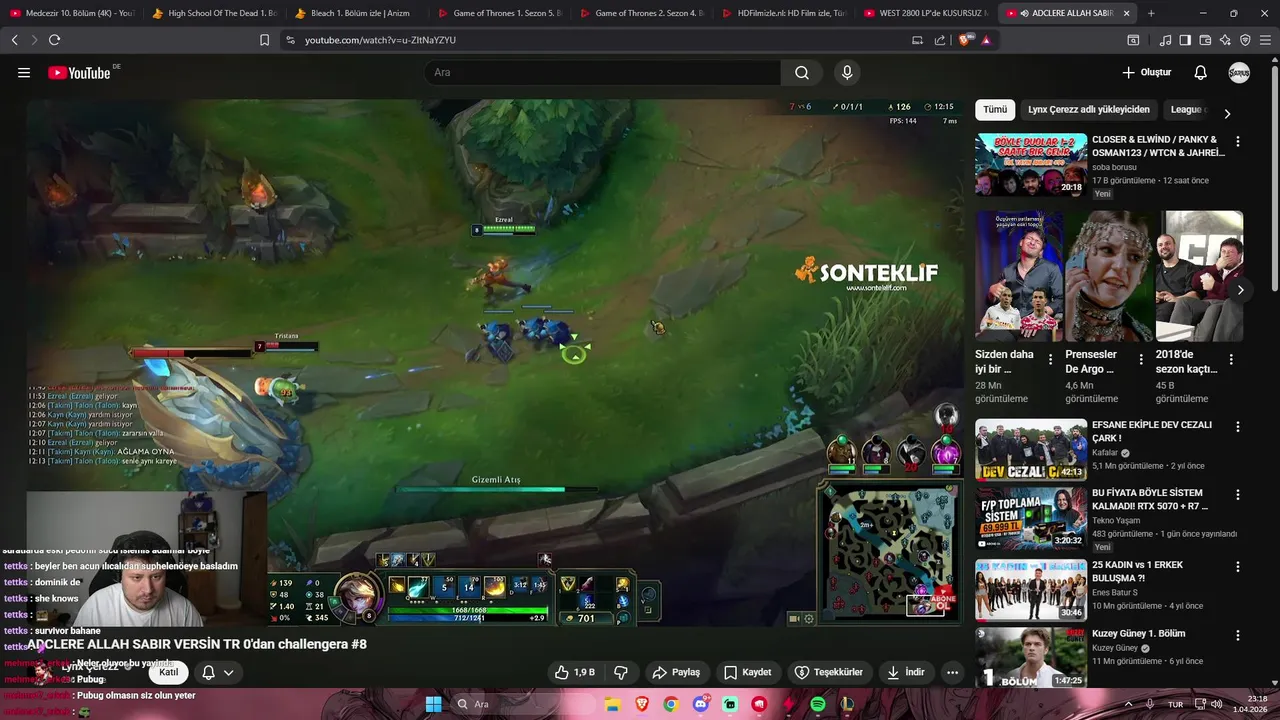Image resolution: width=1280 pixels, height=720 pixels.
Task: Open options for Prensesler De Argo short
Action: click(1141, 359)
